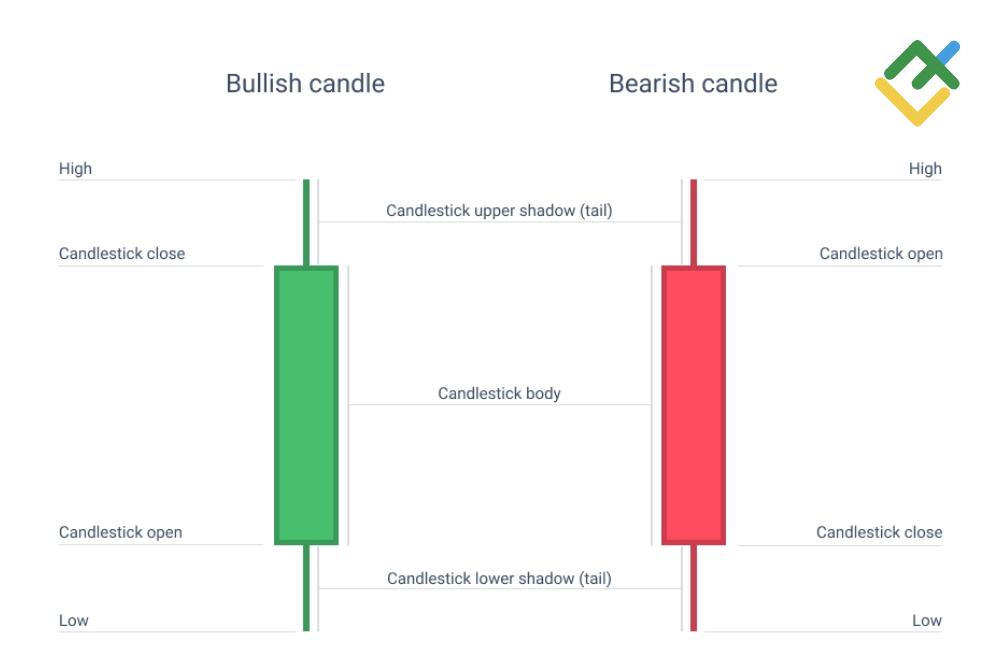Click the bullish candle upper wick
This screenshot has height=662, width=1000.
point(306,222)
